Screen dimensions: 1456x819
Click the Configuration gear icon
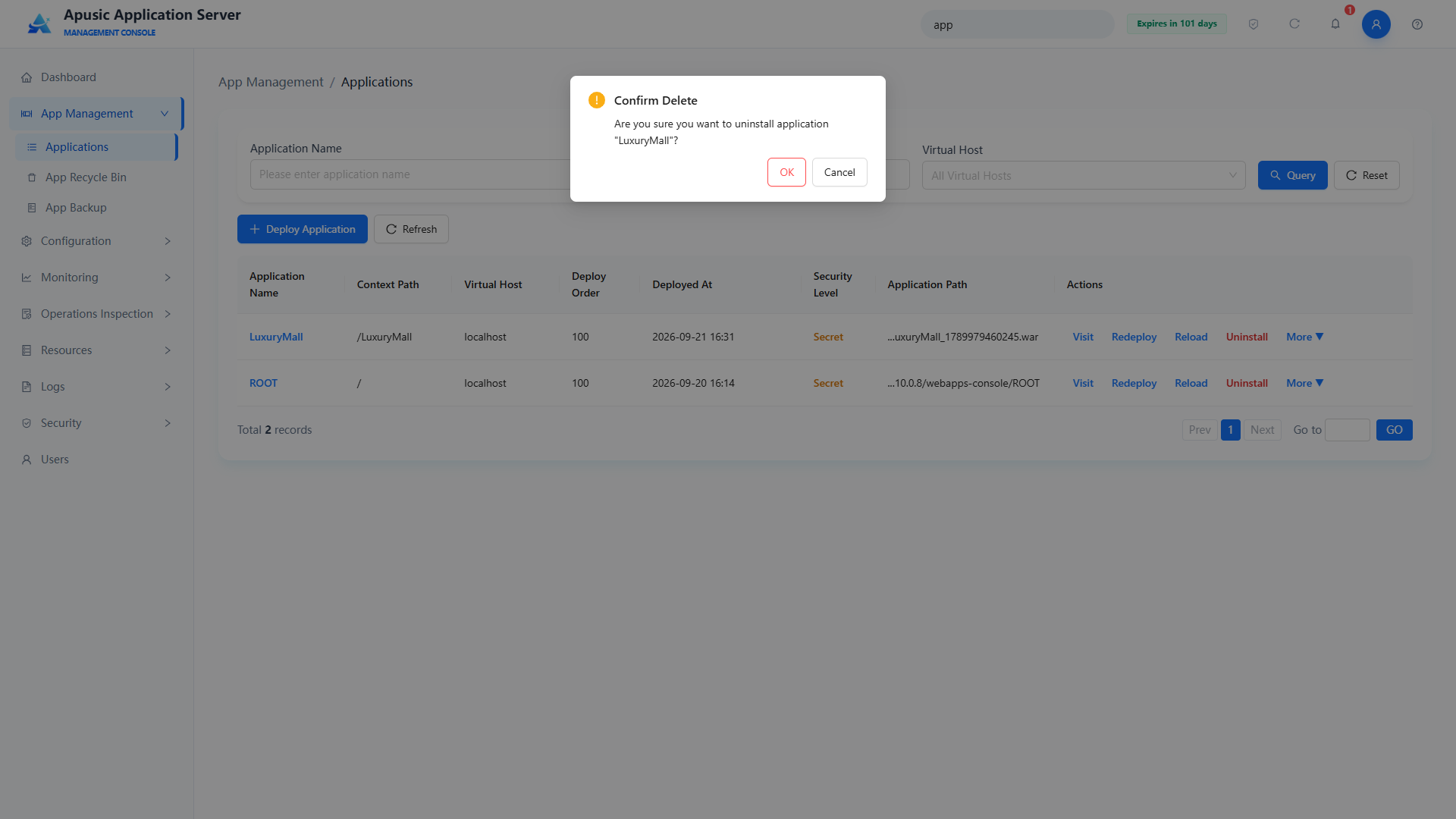click(27, 241)
